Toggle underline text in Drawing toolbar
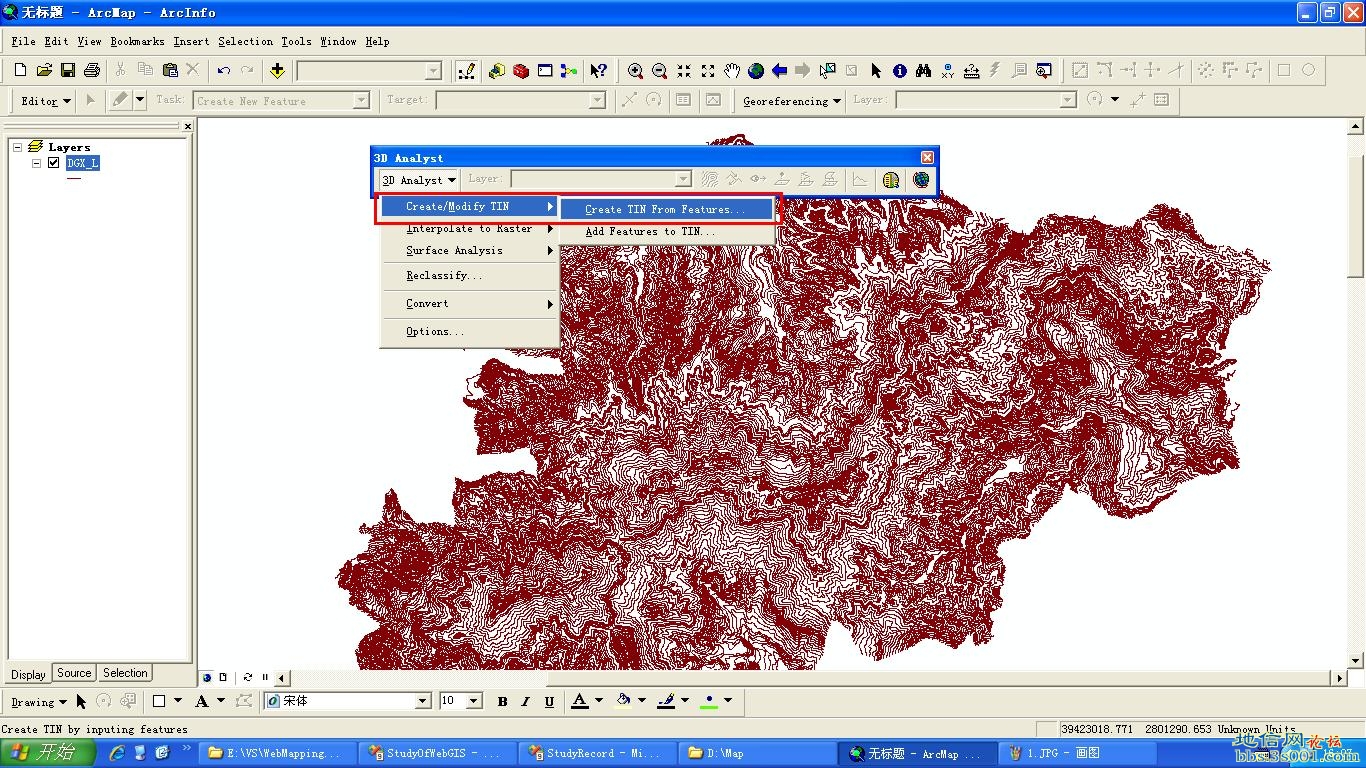The width and height of the screenshot is (1366, 768). [549, 702]
